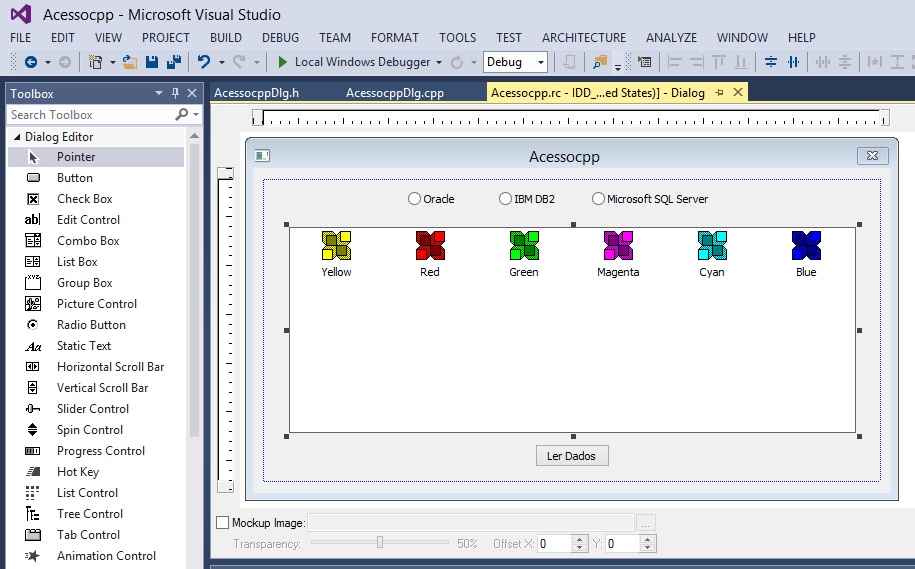Start Local Windows Debugger play icon
This screenshot has width=915, height=569.
[283, 62]
